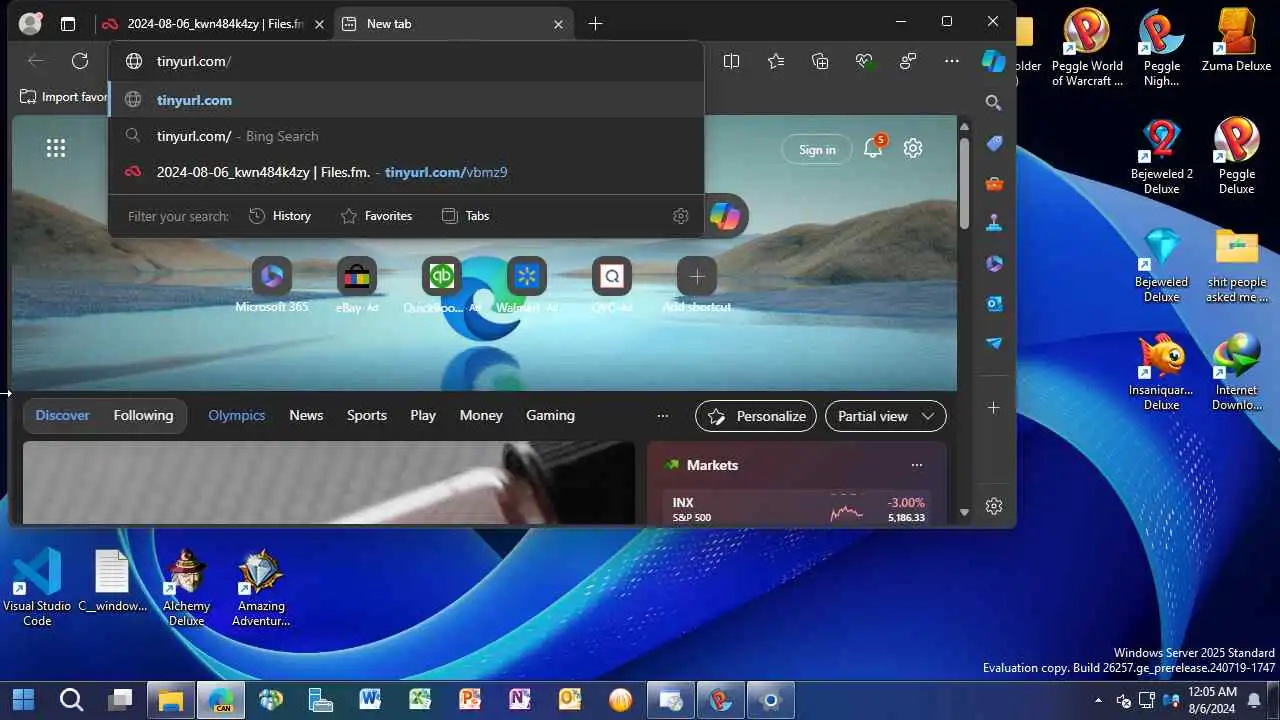Open the sidebar Games chess piece icon

click(x=994, y=223)
